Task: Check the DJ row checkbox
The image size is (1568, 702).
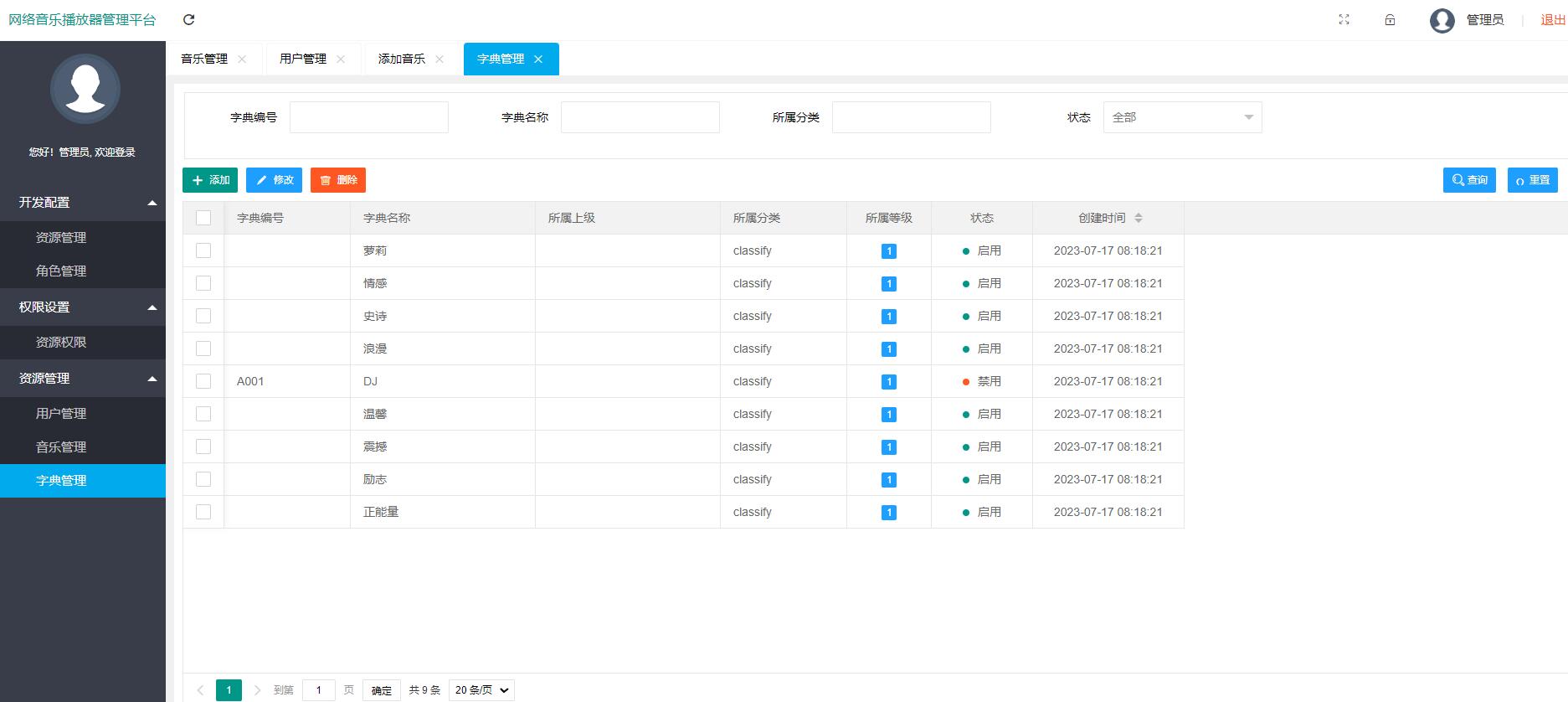Action: [203, 381]
